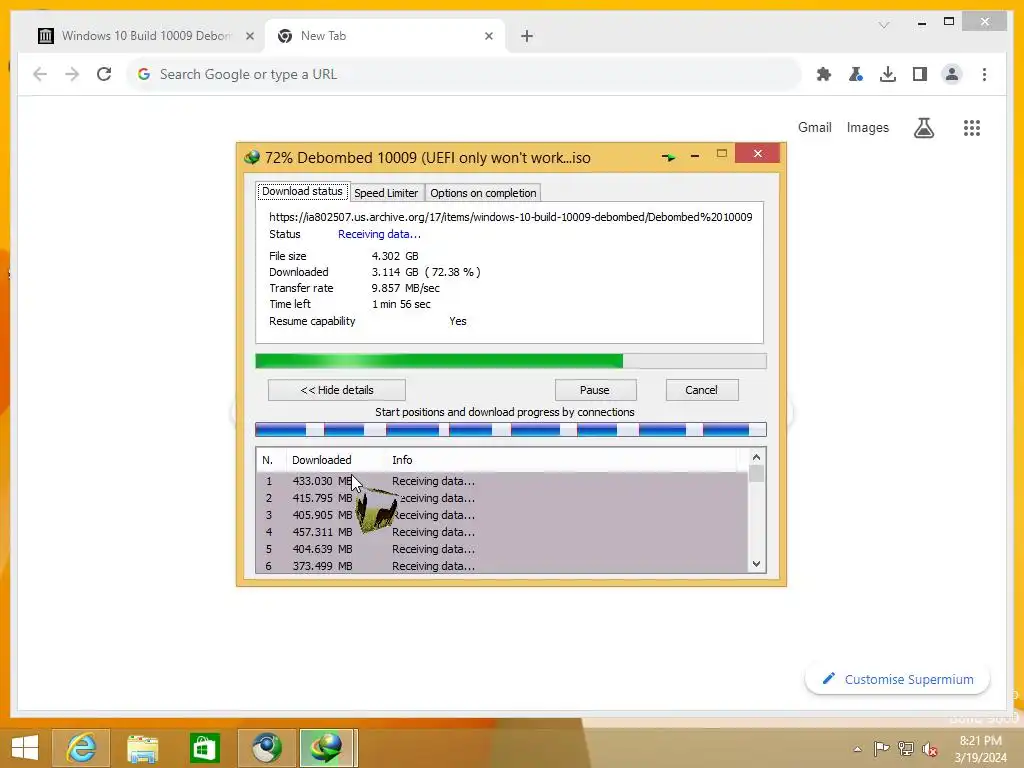Select the New Tab browser tab
The image size is (1024, 768).
click(385, 36)
